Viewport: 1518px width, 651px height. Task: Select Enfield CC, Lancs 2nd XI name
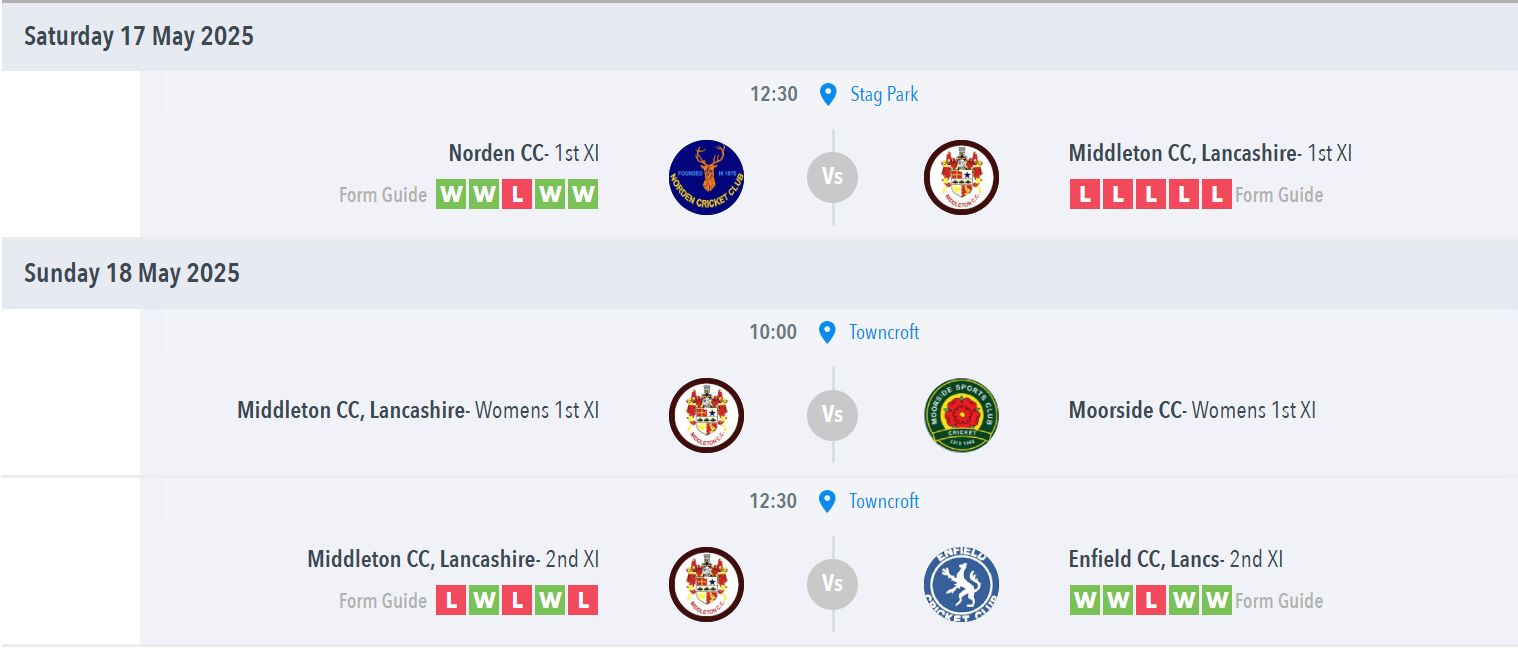1176,559
